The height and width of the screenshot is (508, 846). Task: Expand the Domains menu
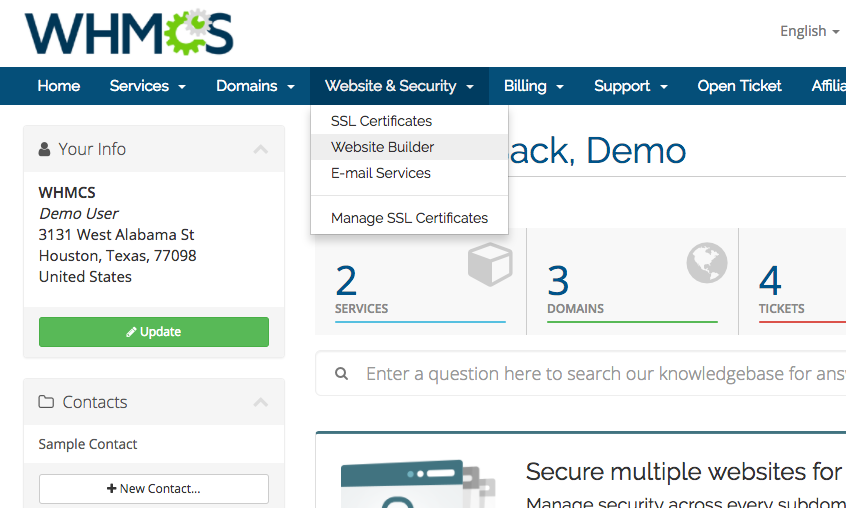[255, 86]
